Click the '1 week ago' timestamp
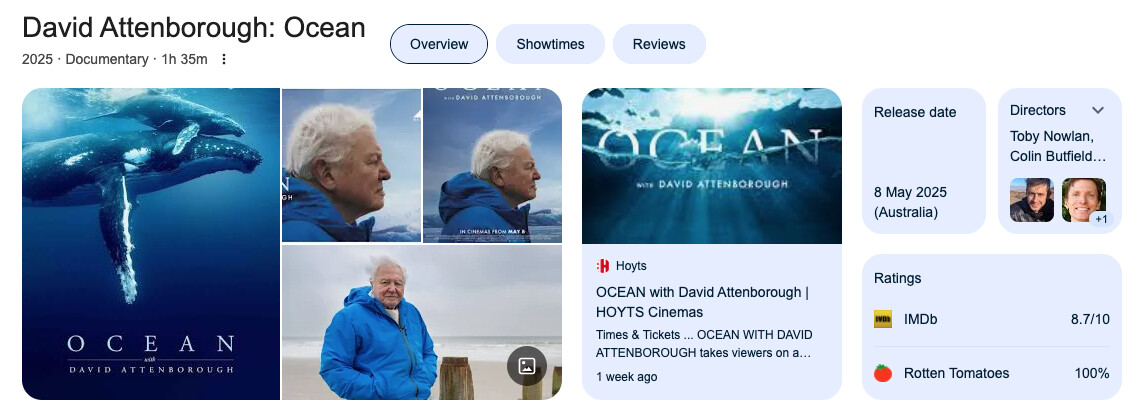This screenshot has height=419, width=1139. coord(626,377)
